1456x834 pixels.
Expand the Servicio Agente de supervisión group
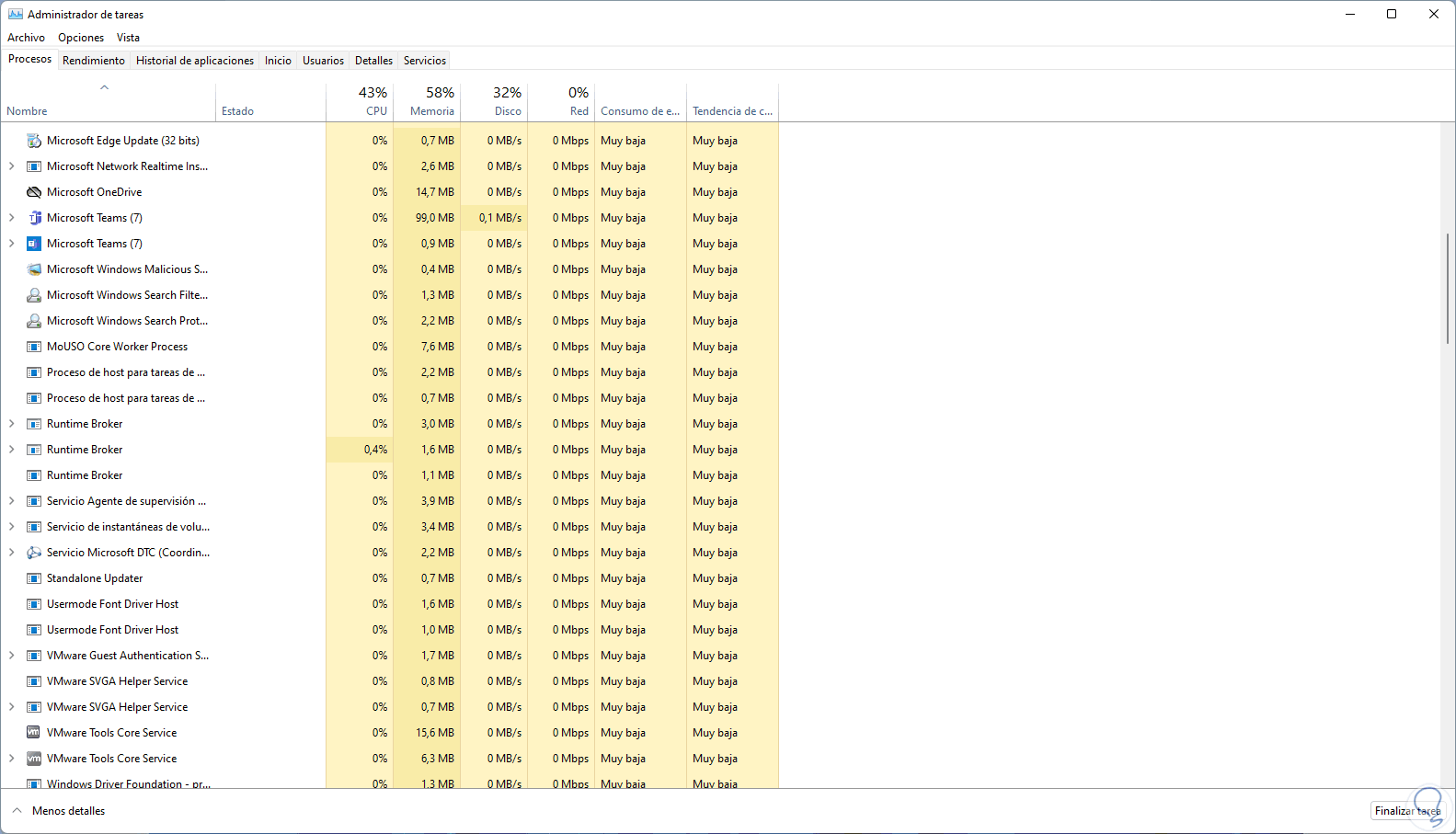click(x=11, y=501)
